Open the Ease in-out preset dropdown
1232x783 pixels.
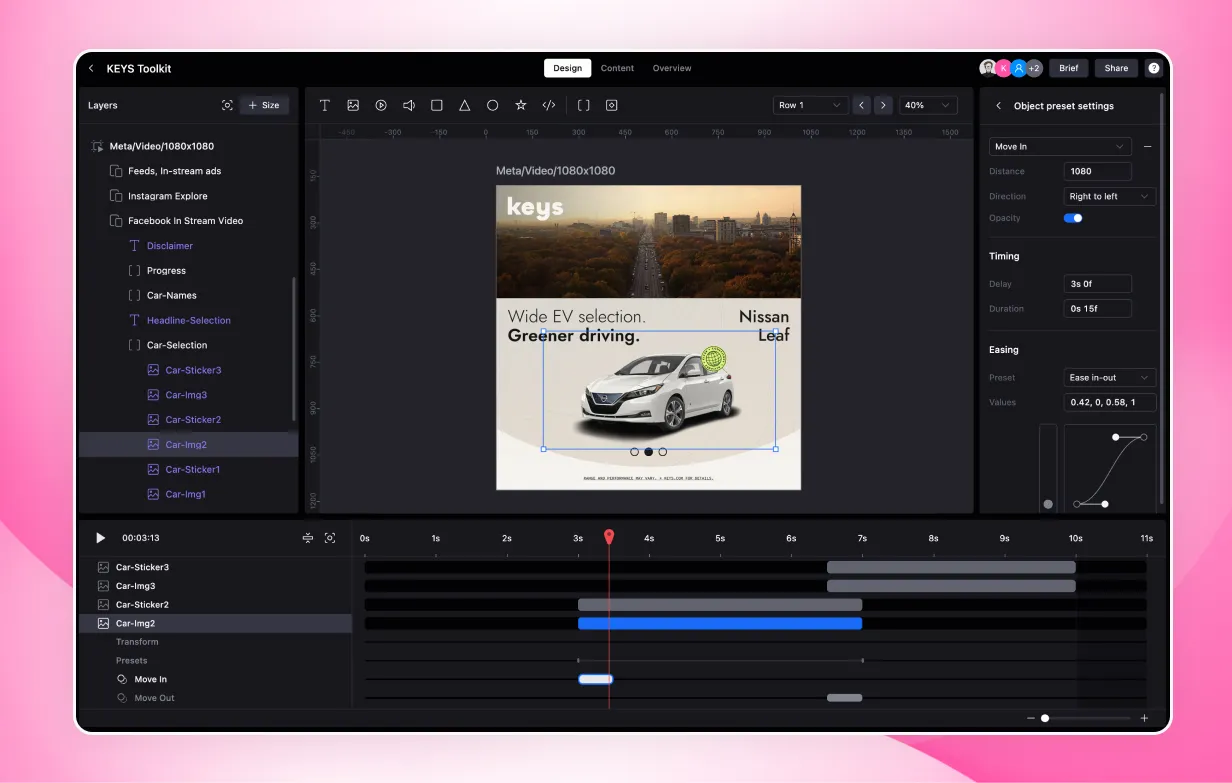pyautogui.click(x=1109, y=377)
